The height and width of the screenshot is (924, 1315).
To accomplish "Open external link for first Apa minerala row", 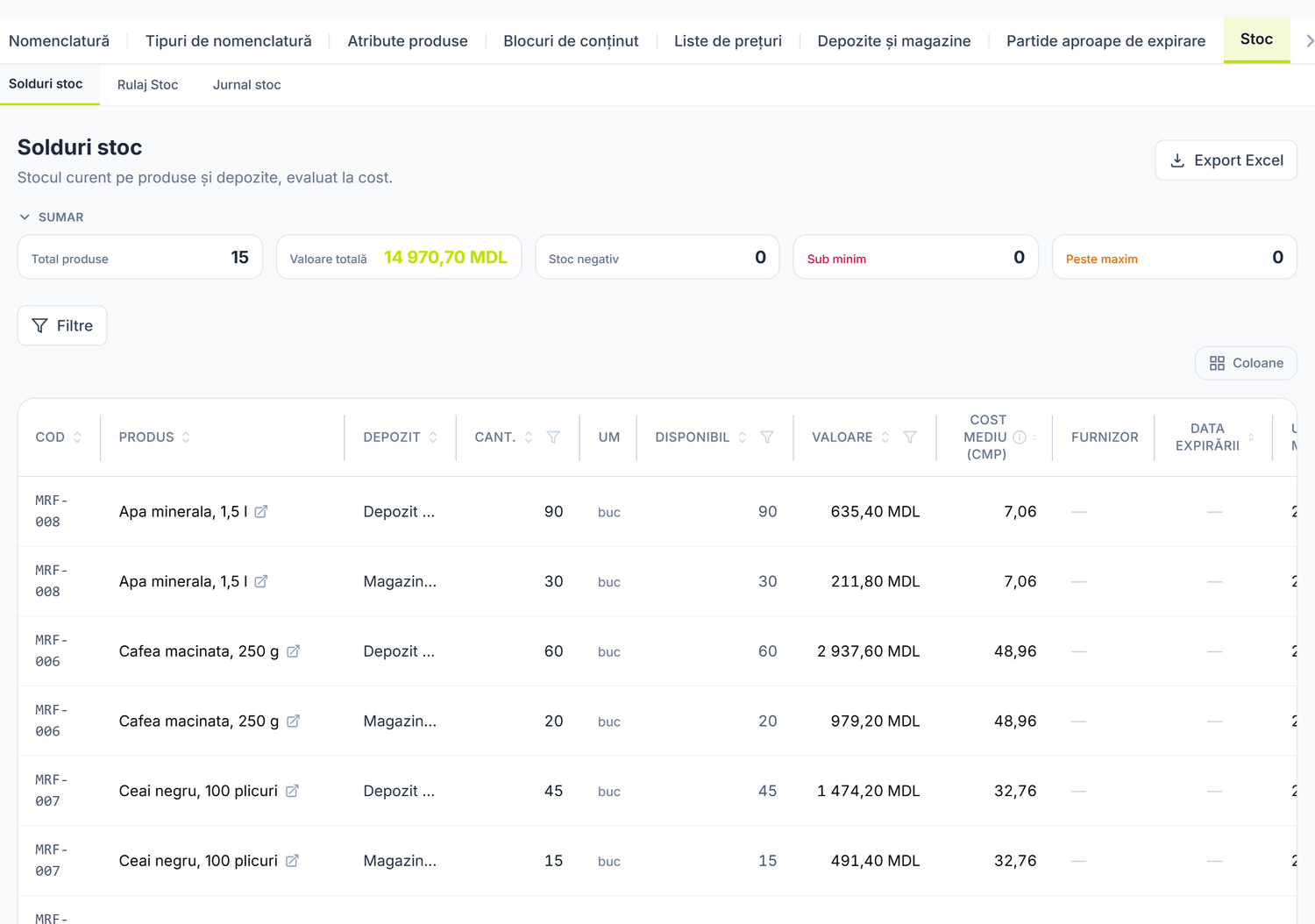I will 261,512.
